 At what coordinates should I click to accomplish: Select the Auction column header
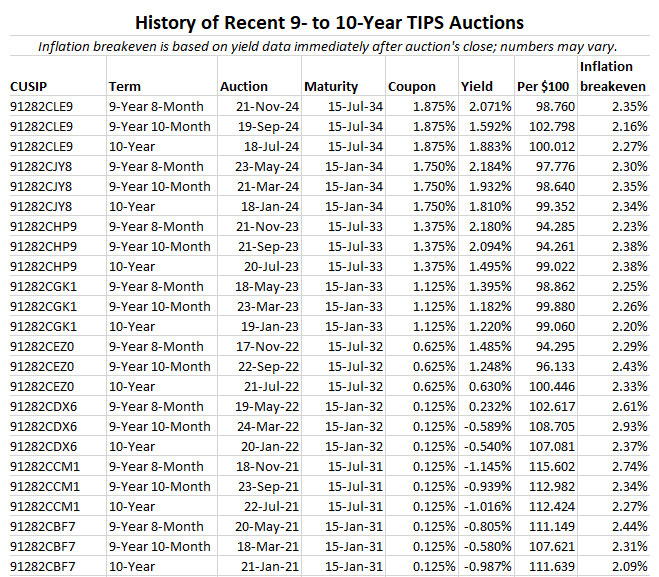point(244,87)
